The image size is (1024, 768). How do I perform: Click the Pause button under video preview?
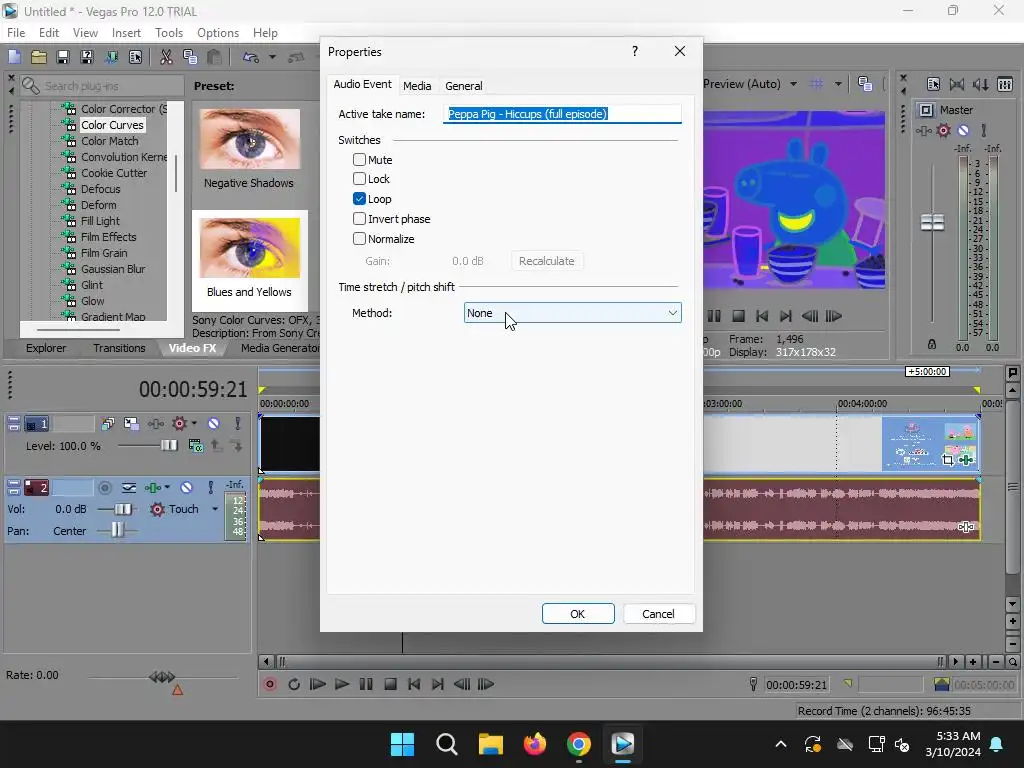(x=714, y=316)
